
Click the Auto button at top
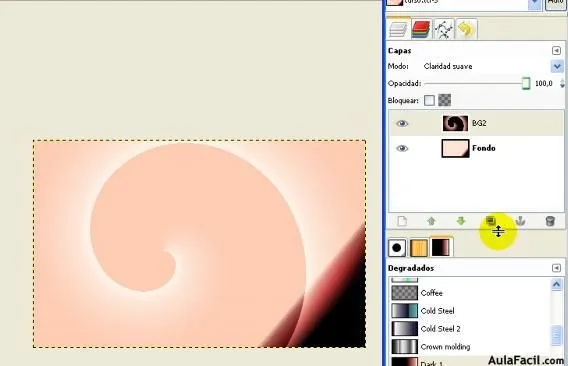click(x=556, y=4)
